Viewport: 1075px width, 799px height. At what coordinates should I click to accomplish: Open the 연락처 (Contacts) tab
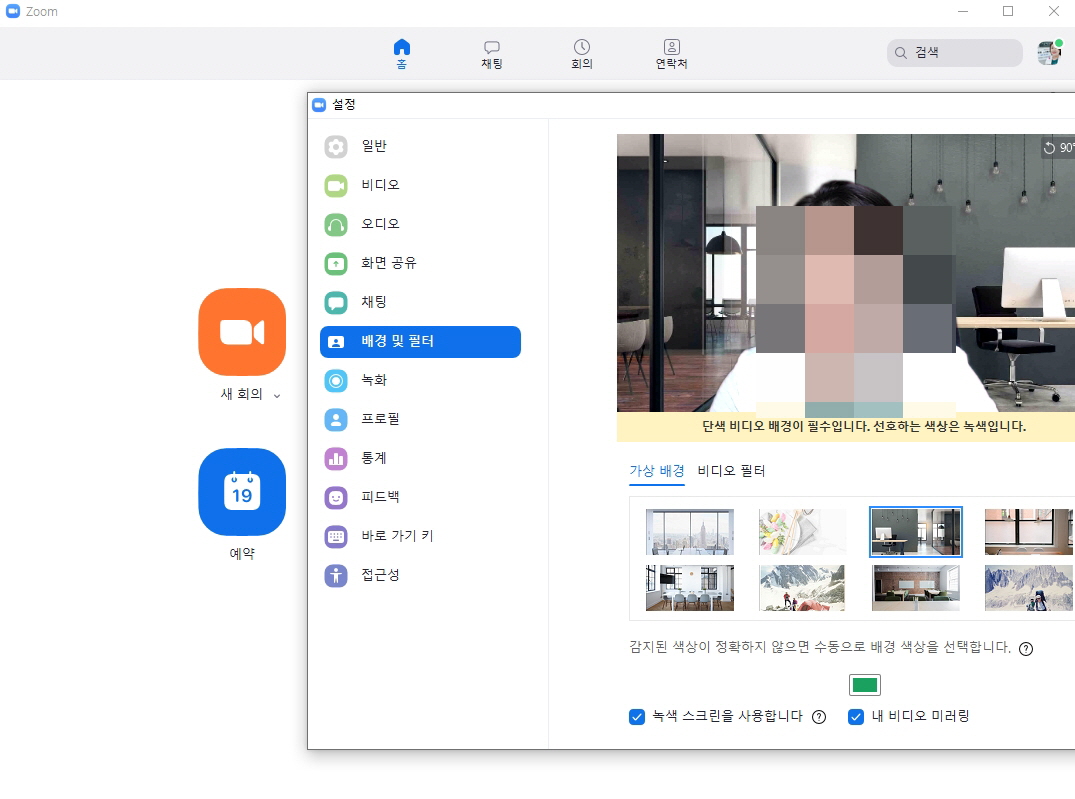[x=671, y=53]
